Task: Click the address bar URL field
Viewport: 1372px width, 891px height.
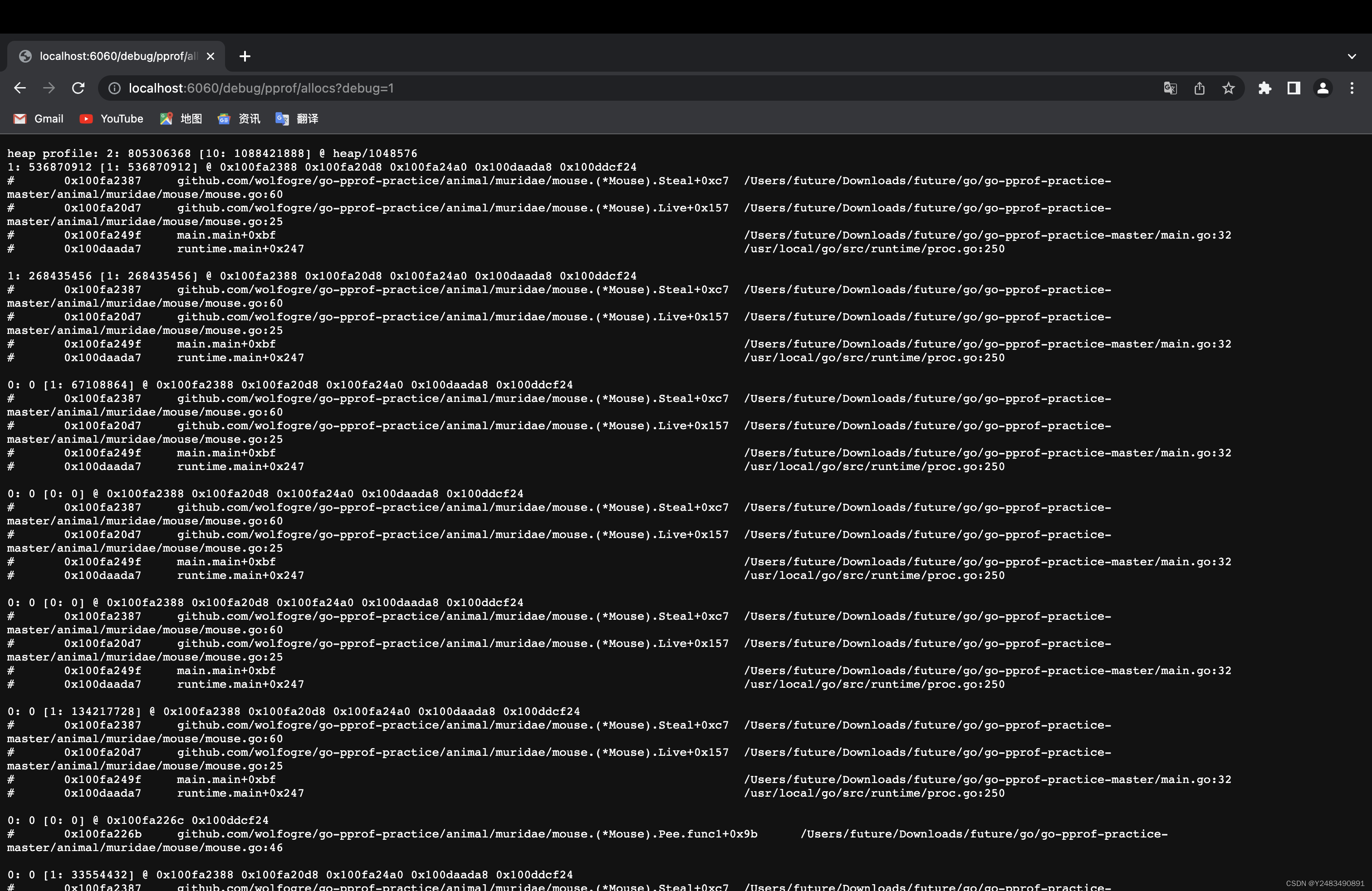Action: 577,88
